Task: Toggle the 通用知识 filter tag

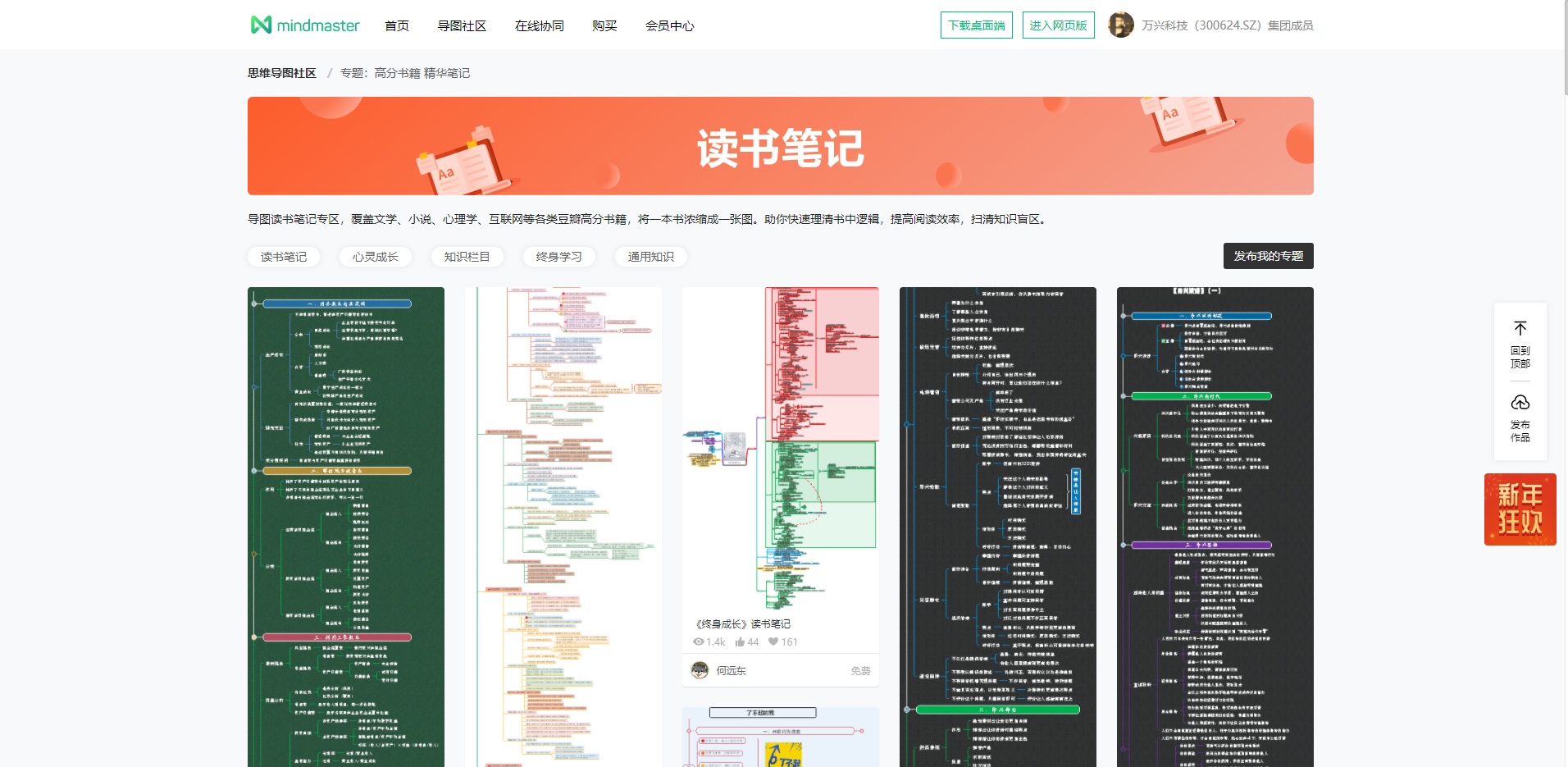Action: (x=650, y=256)
